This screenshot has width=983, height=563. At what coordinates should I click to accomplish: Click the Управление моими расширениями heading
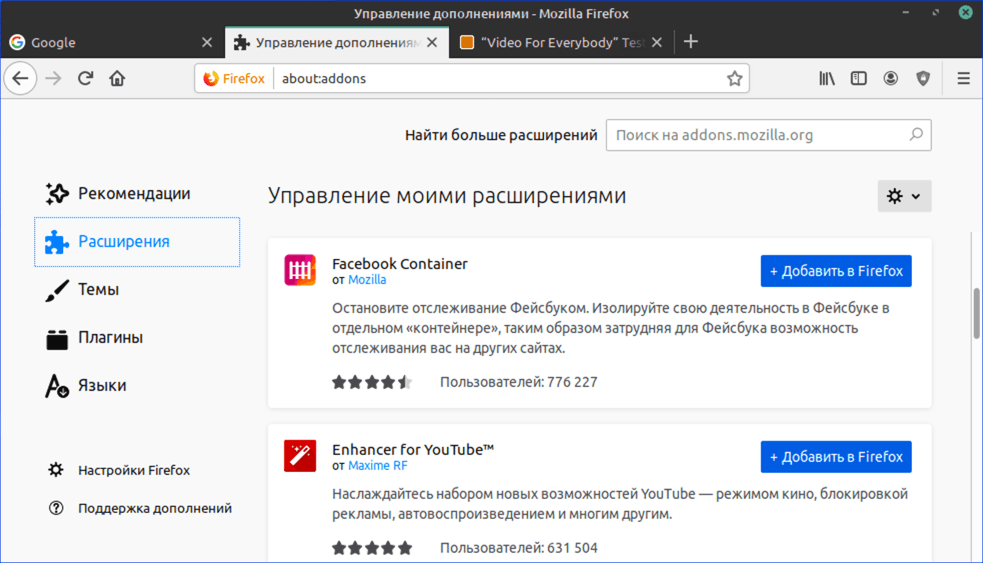click(447, 196)
